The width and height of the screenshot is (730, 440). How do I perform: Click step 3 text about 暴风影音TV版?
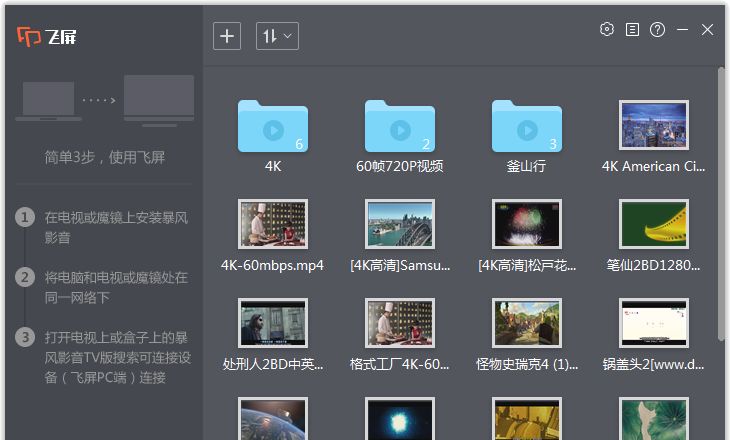(x=118, y=358)
